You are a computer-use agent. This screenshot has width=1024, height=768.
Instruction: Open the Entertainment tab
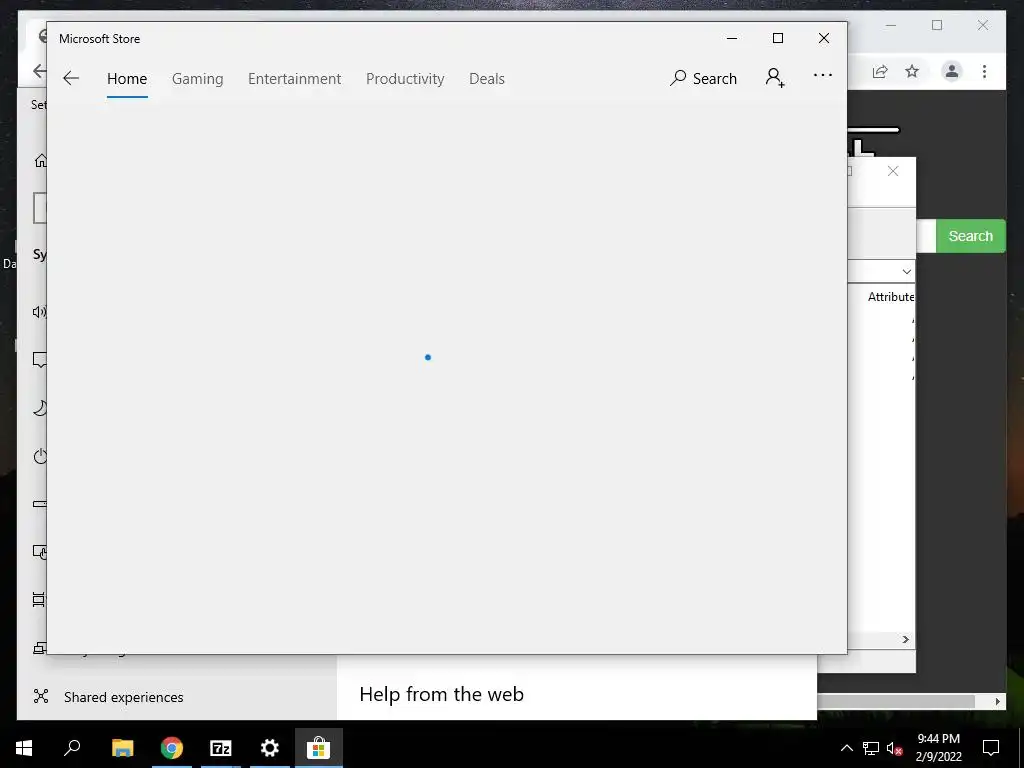tap(295, 78)
